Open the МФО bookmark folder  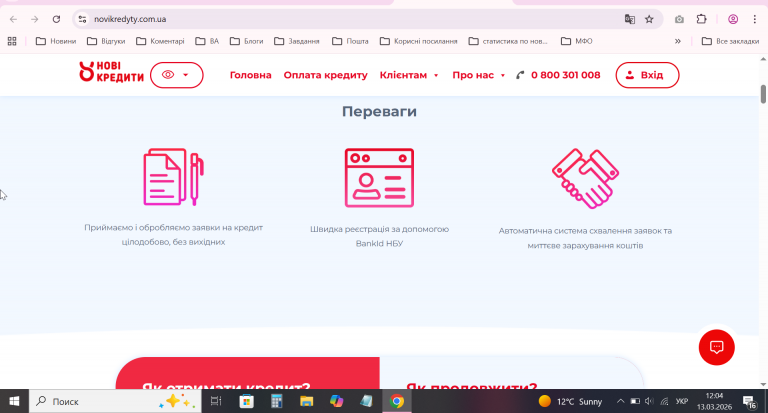[x=576, y=41]
